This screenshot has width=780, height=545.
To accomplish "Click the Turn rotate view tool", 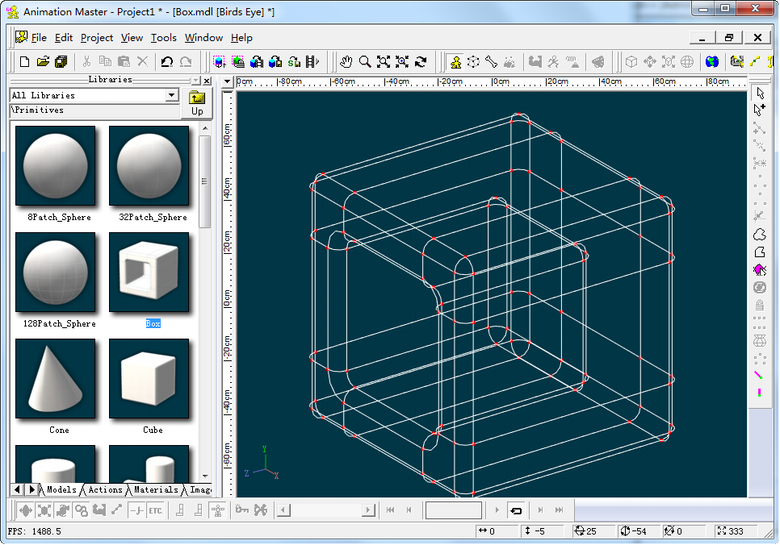I will tap(421, 62).
